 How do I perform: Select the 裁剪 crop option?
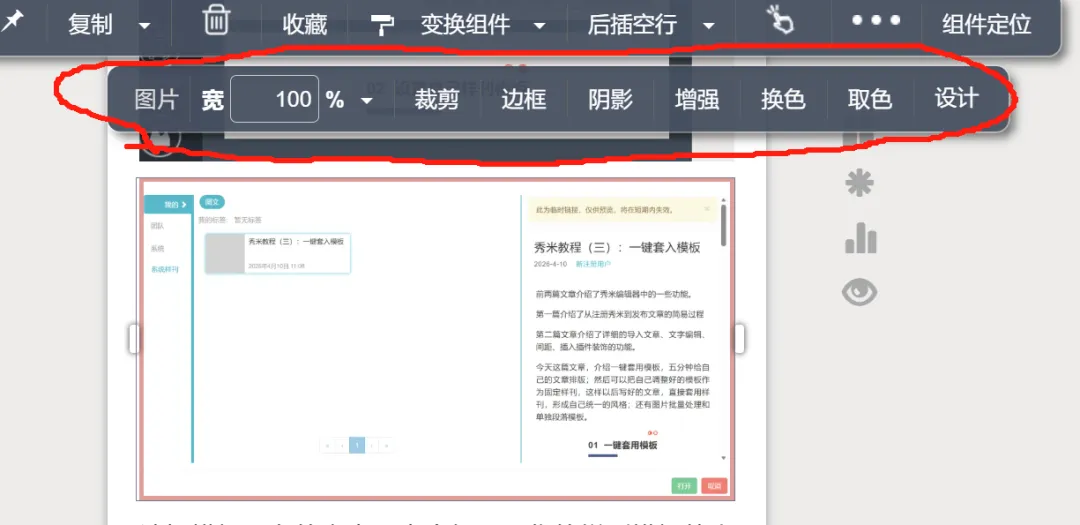pos(437,99)
